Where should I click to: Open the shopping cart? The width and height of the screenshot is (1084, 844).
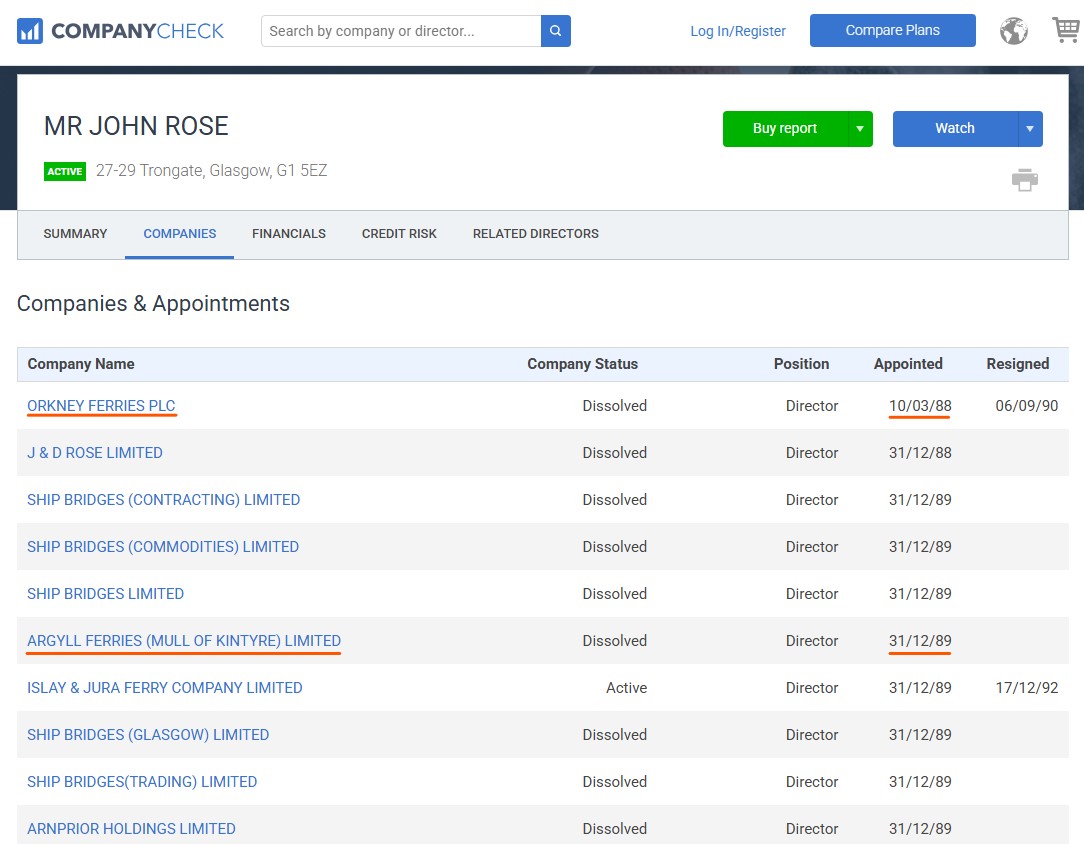[x=1065, y=30]
